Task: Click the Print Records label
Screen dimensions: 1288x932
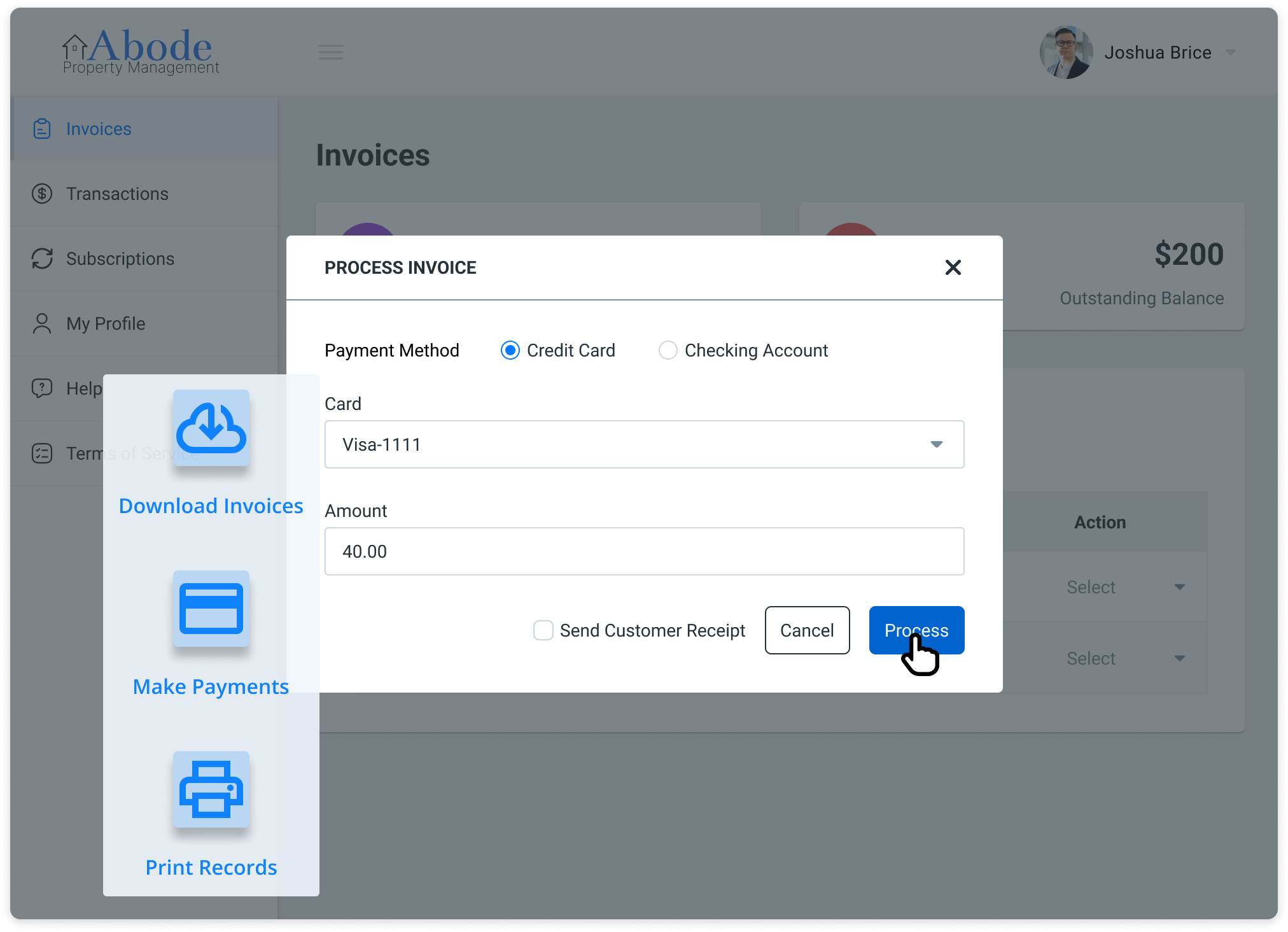Action: coord(211,868)
